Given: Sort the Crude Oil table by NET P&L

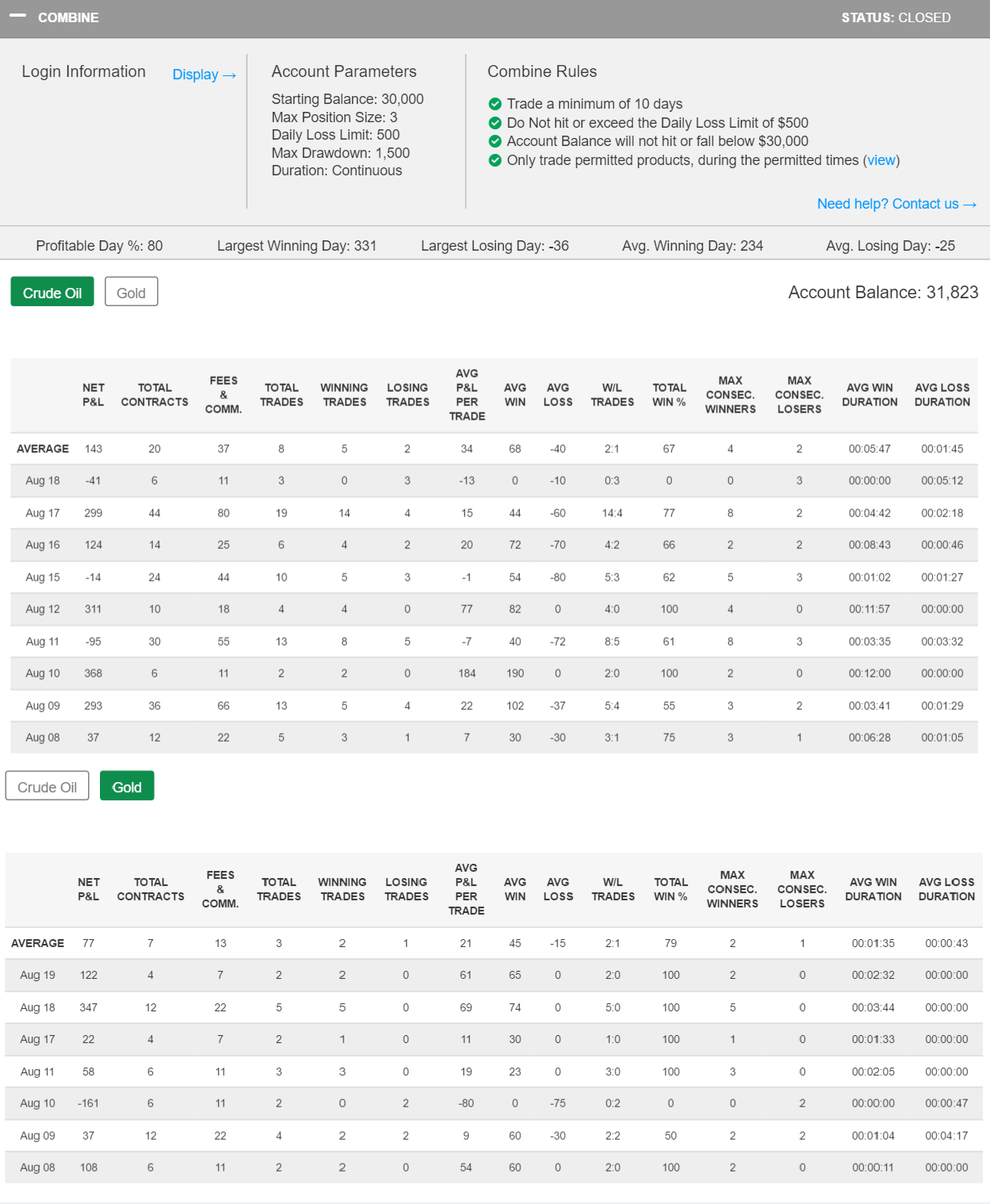Looking at the screenshot, I should pyautogui.click(x=94, y=394).
